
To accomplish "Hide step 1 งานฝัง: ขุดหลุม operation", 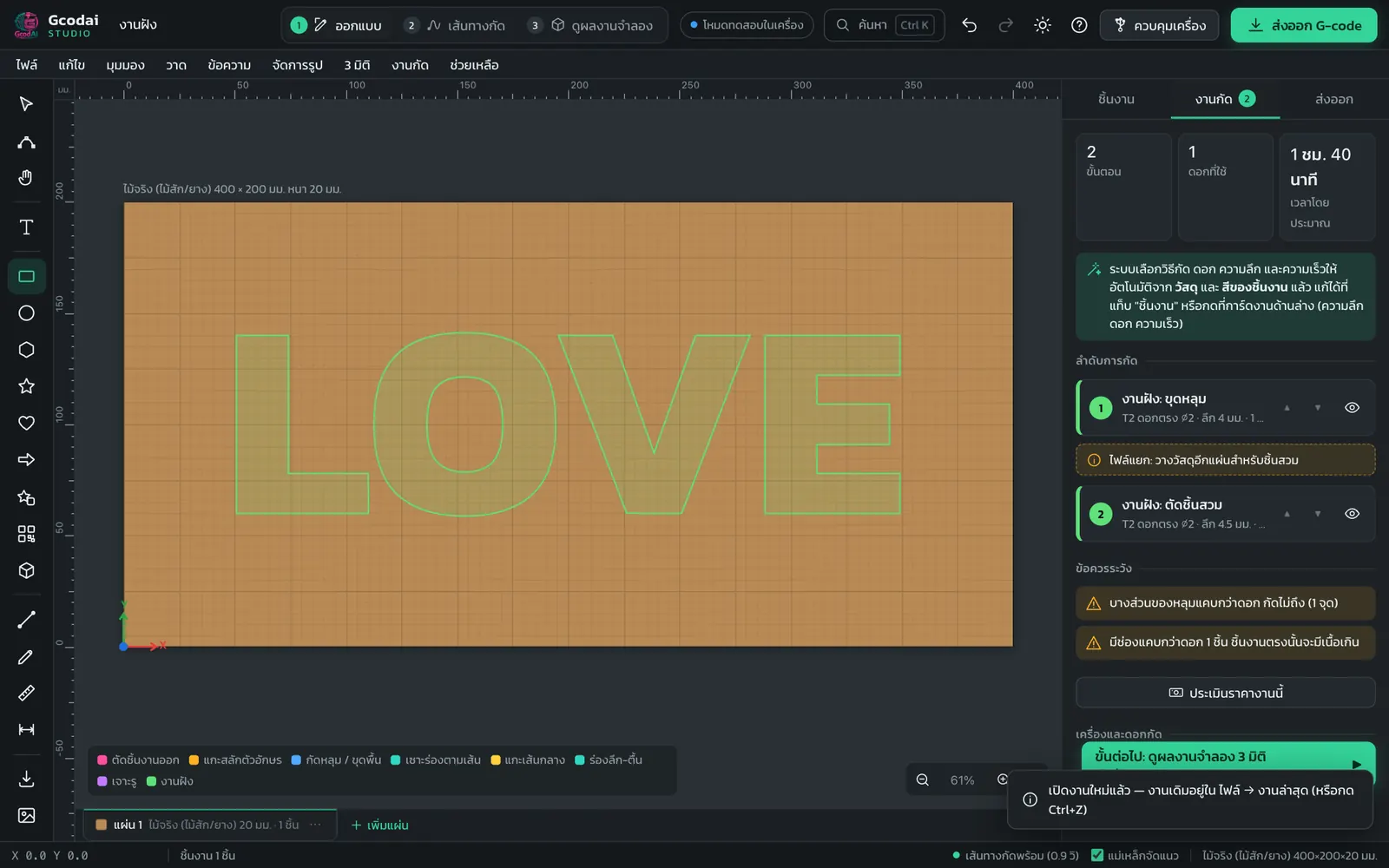I will [x=1352, y=408].
